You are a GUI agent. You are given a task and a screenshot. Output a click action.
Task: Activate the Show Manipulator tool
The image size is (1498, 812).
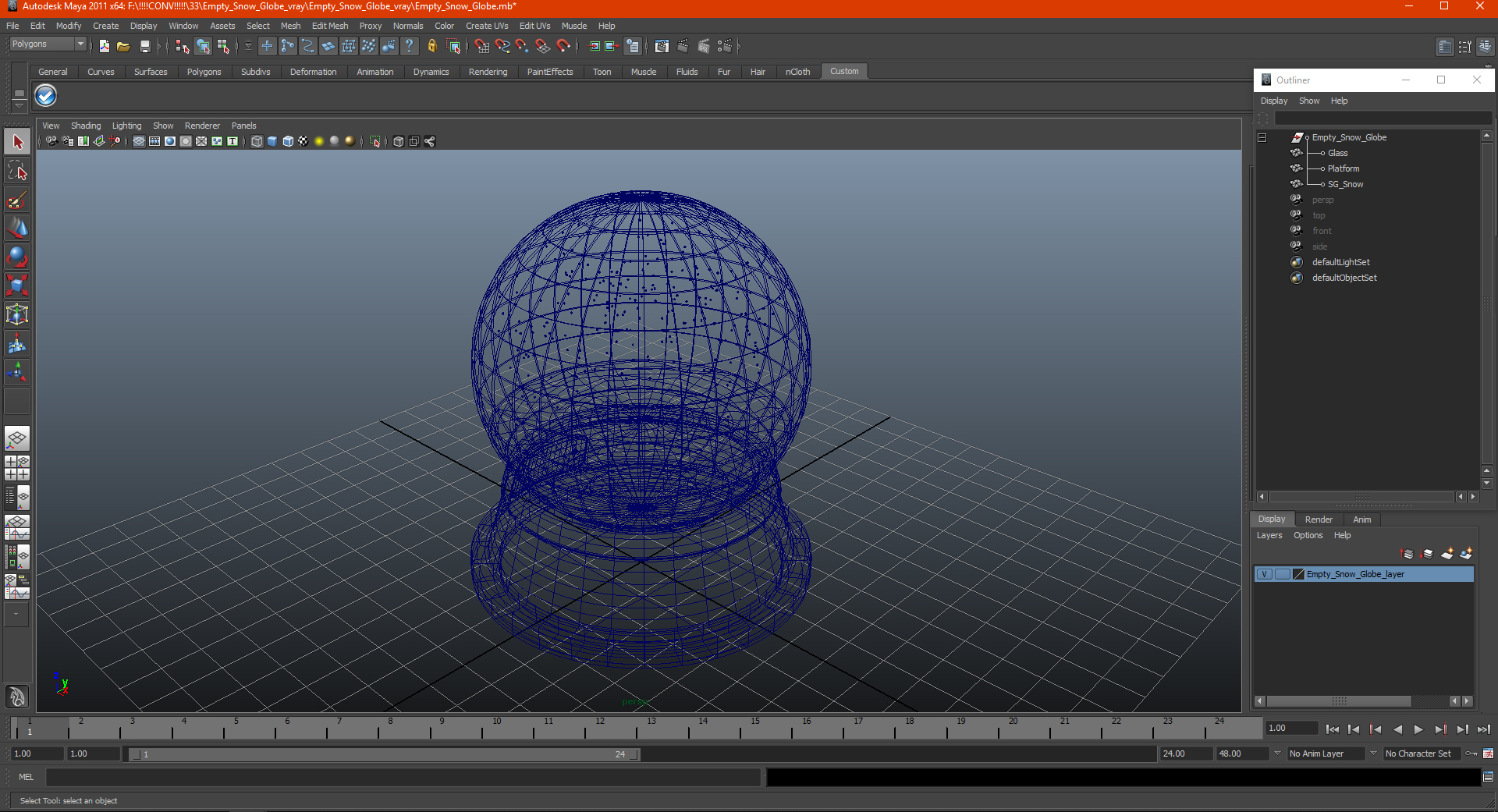pyautogui.click(x=17, y=372)
